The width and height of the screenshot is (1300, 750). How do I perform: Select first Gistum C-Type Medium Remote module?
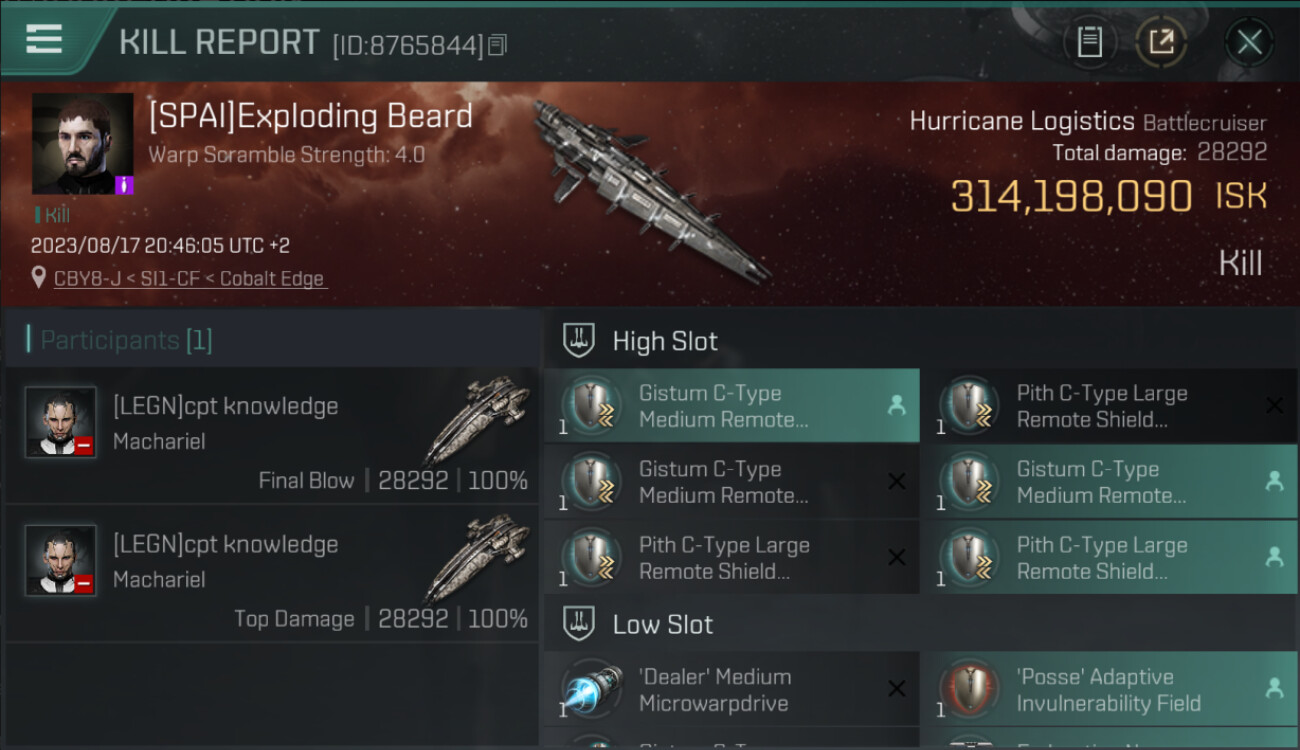pos(731,406)
